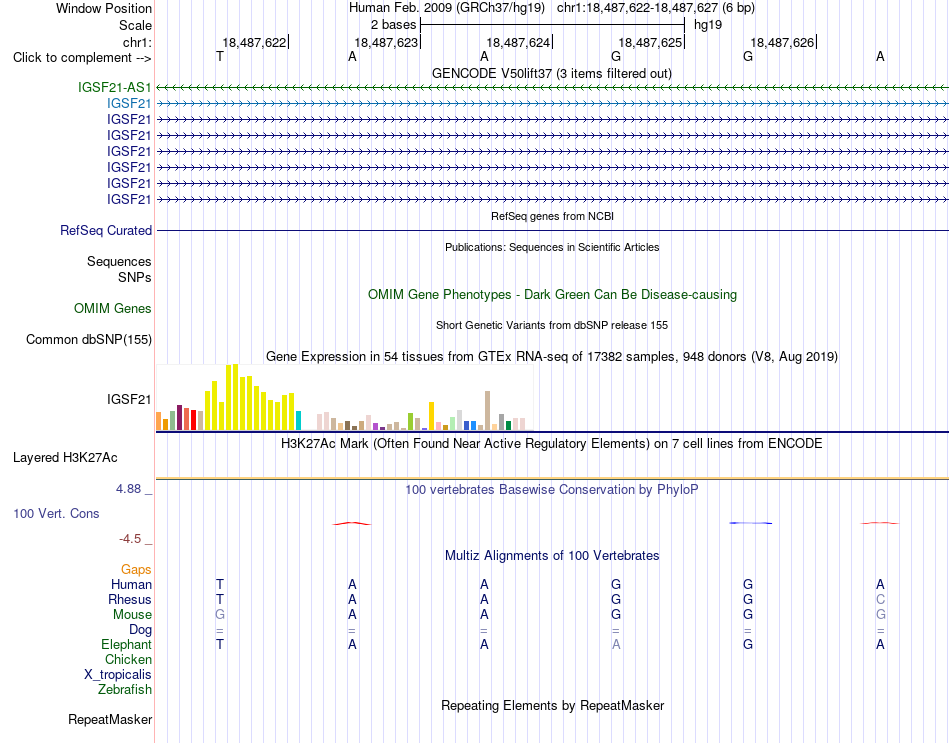Image resolution: width=950 pixels, height=743 pixels.
Task: Click the gold bar in GTEx chart
Action: [431, 416]
